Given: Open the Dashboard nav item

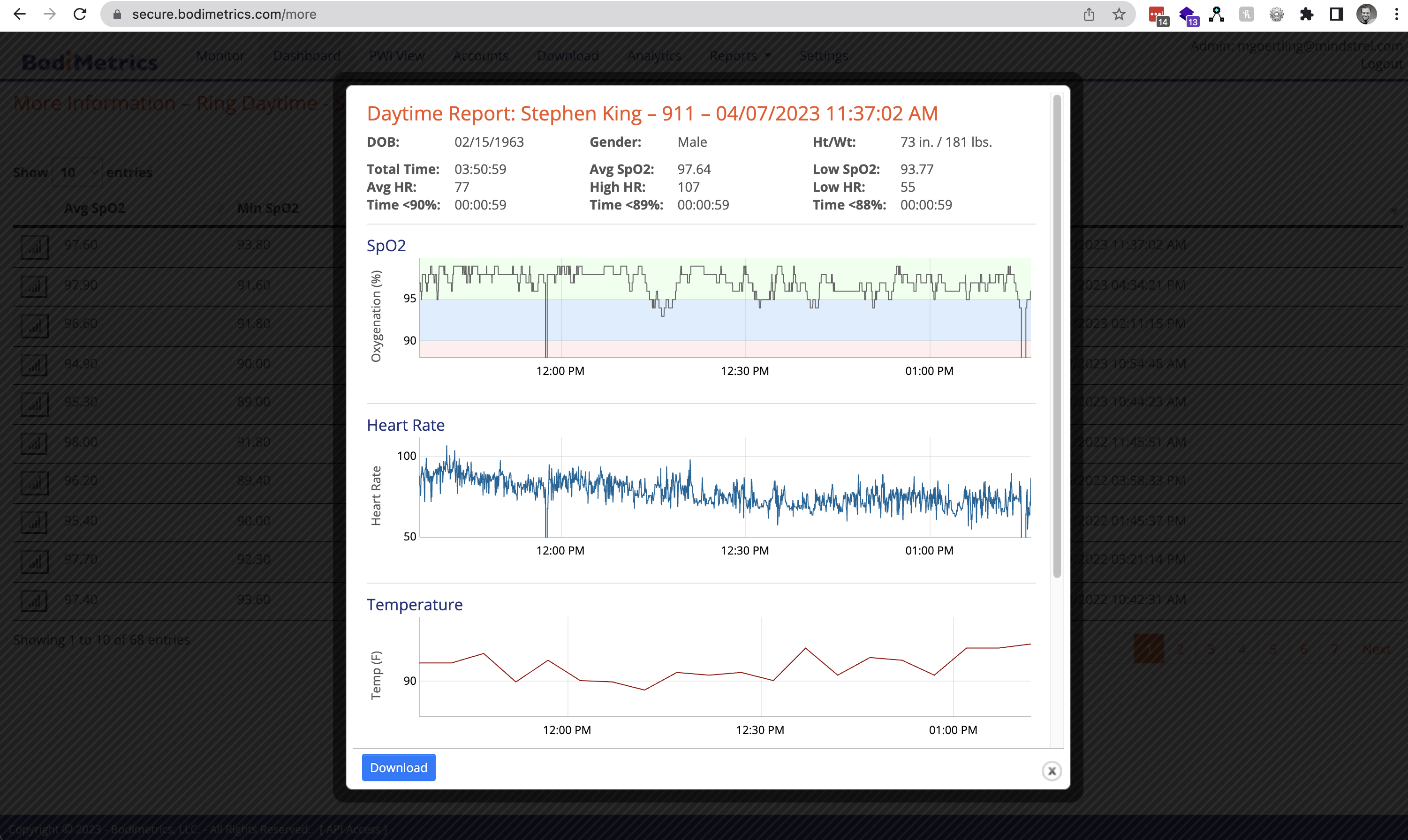Looking at the screenshot, I should point(306,55).
